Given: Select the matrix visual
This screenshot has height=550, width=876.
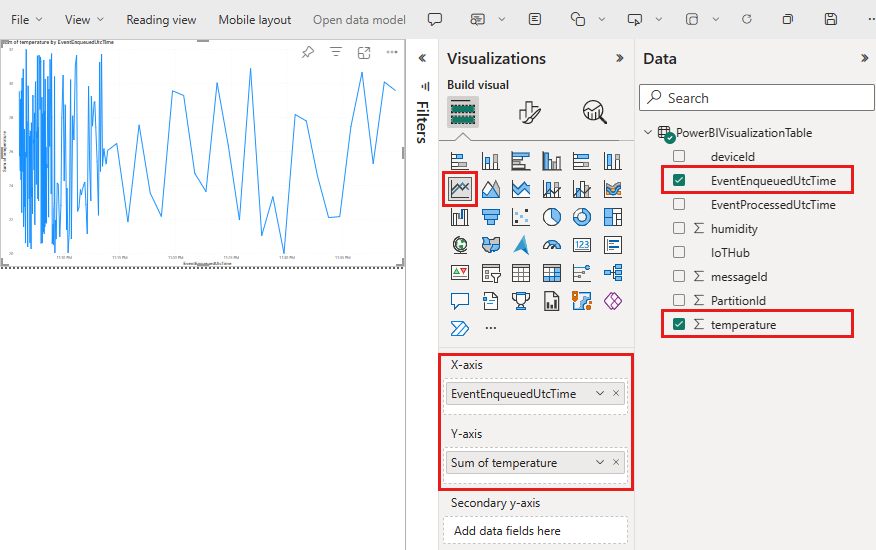Looking at the screenshot, I should [x=551, y=273].
